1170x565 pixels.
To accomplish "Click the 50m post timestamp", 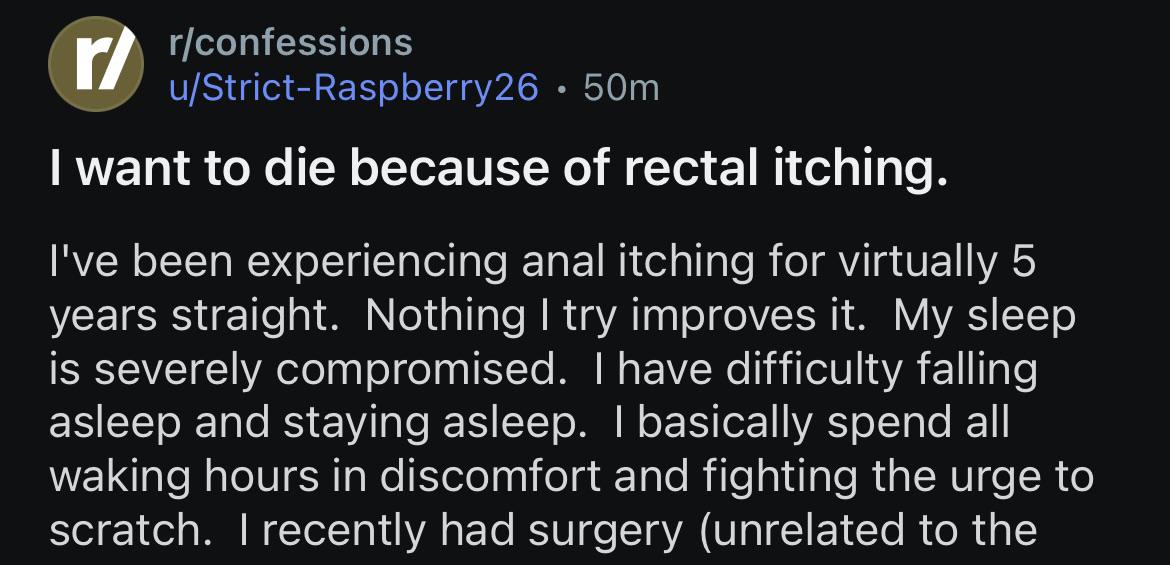I will (621, 88).
